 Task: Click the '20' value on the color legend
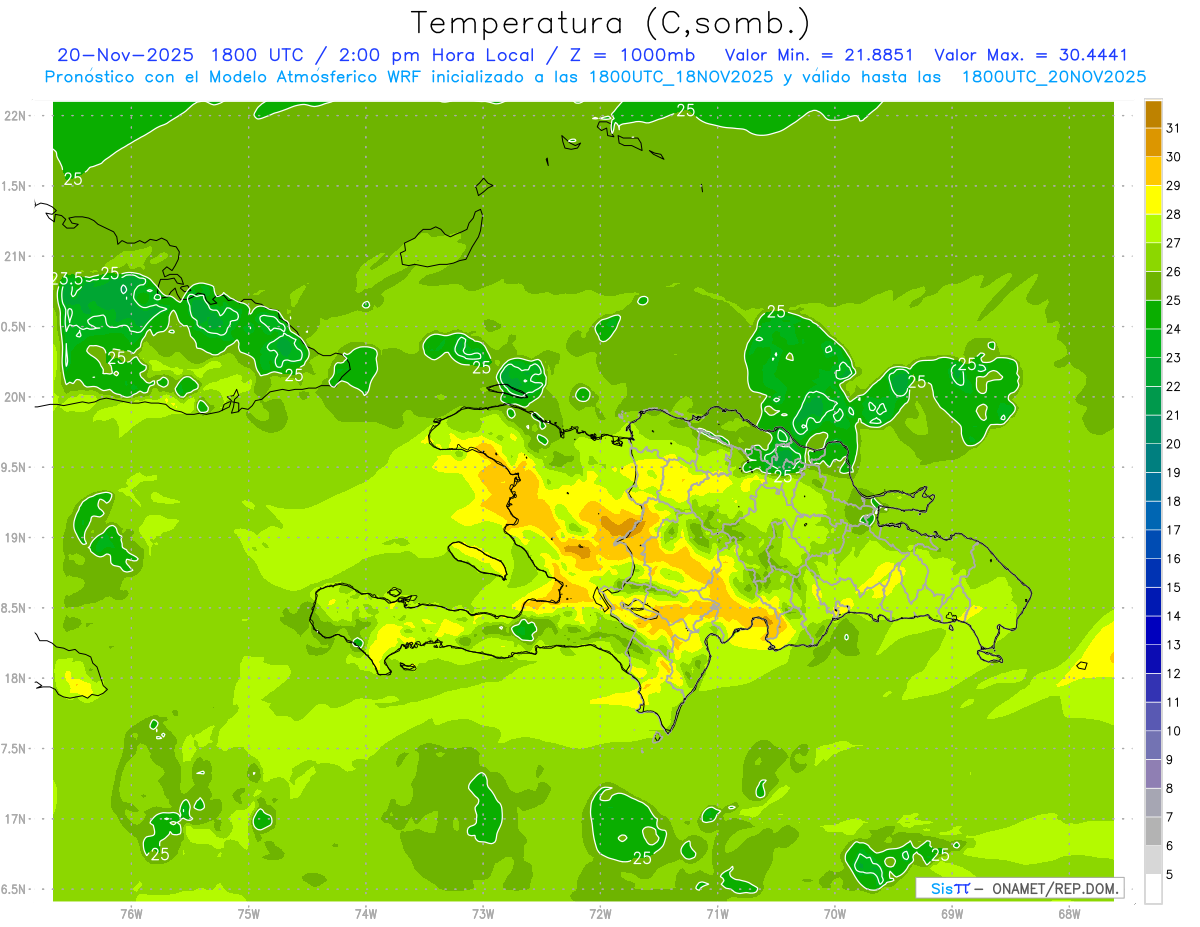pyautogui.click(x=1173, y=443)
